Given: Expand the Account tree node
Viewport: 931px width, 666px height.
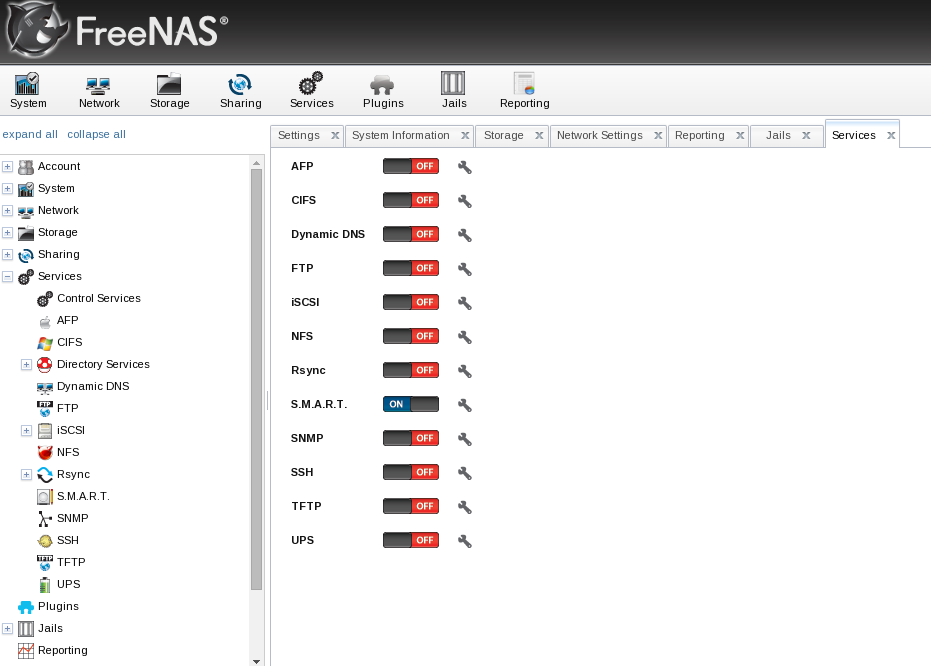Looking at the screenshot, I should coord(7,167).
